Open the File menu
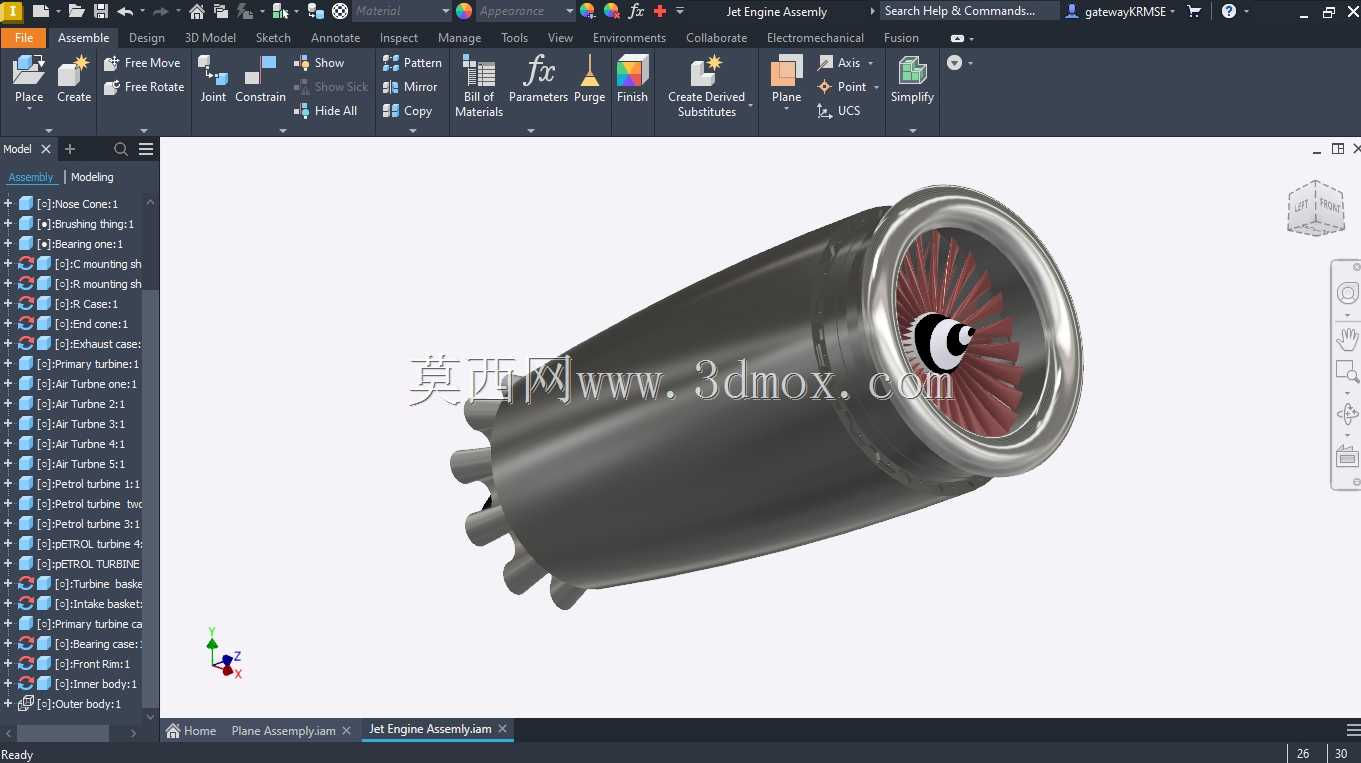 pyautogui.click(x=24, y=38)
